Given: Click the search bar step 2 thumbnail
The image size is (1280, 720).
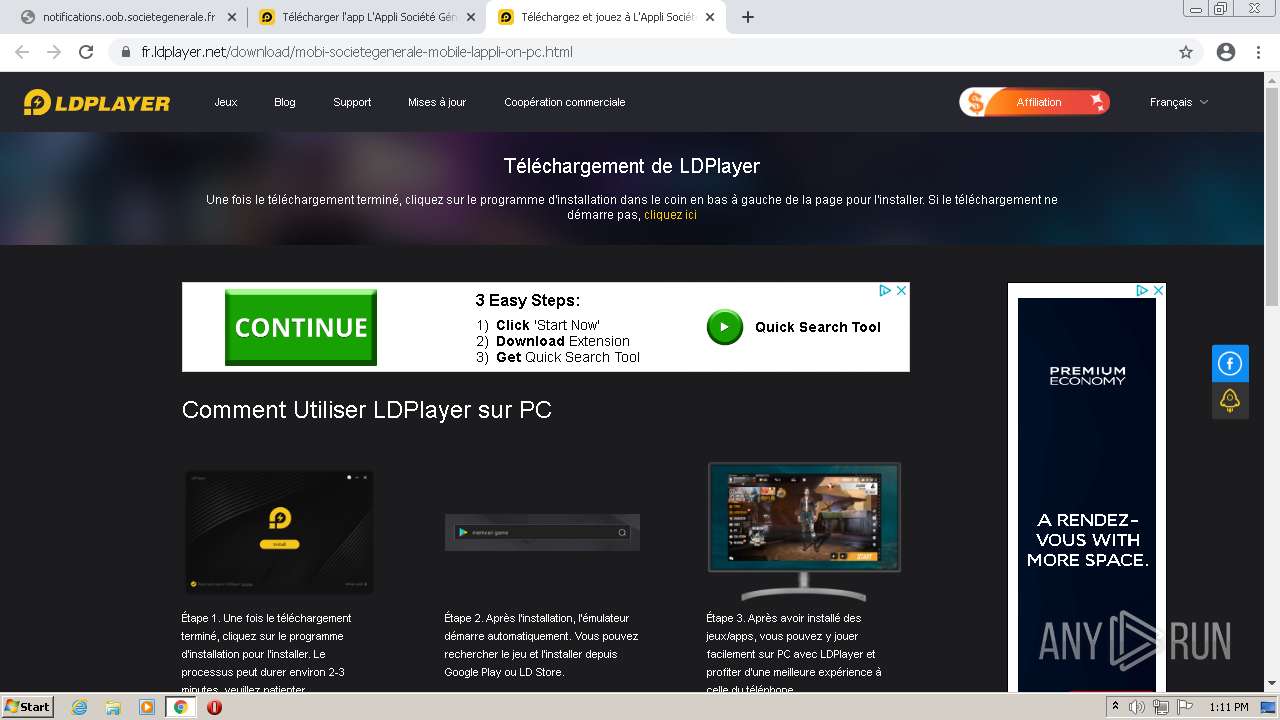Looking at the screenshot, I should pos(542,532).
